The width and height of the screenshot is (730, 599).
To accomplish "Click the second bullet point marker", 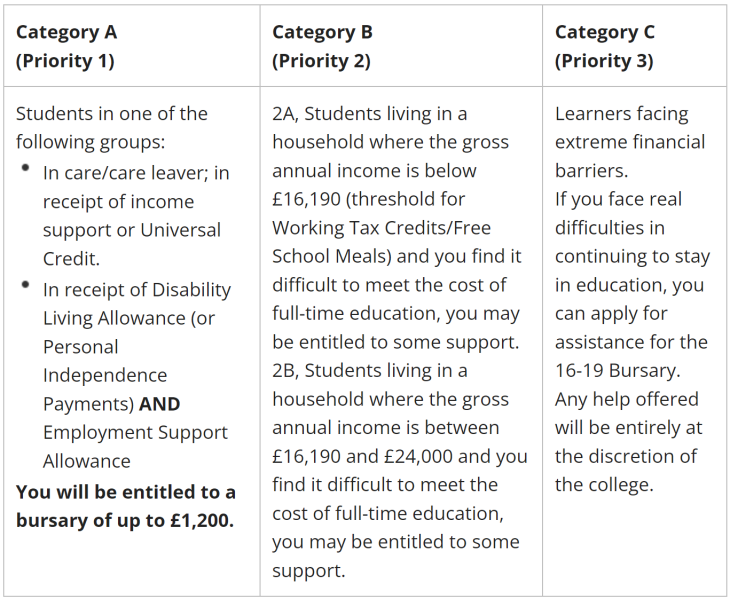I will click(x=25, y=286).
